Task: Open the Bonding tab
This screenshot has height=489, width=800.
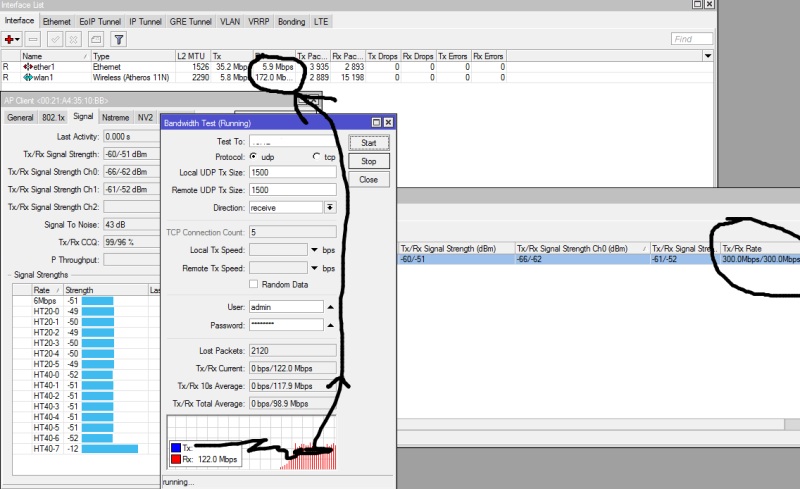Action: pos(291,21)
